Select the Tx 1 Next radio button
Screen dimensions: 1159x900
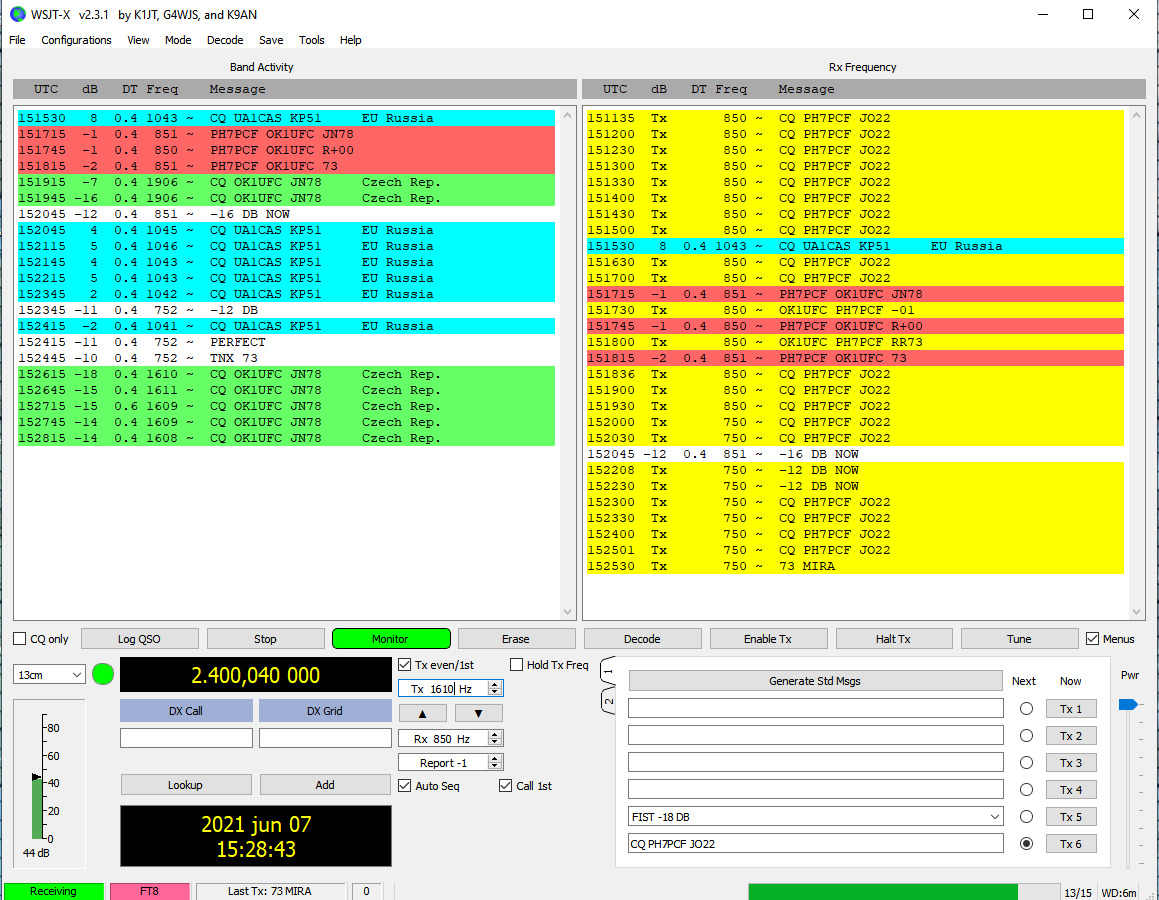(x=1025, y=709)
